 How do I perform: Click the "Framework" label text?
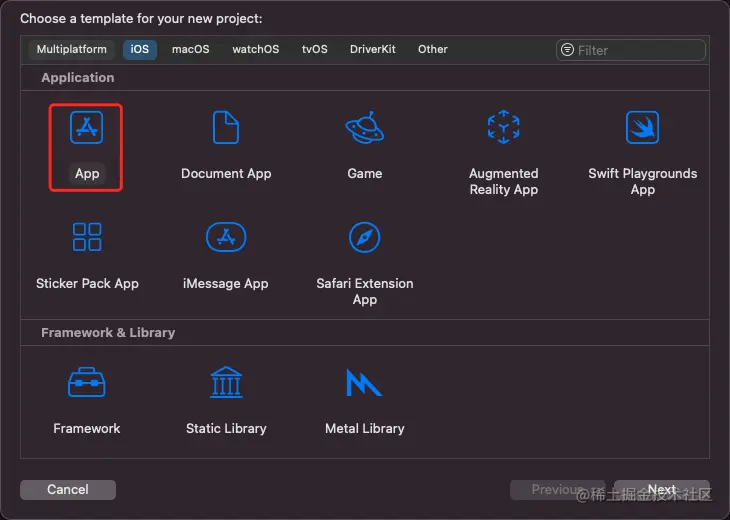click(87, 428)
